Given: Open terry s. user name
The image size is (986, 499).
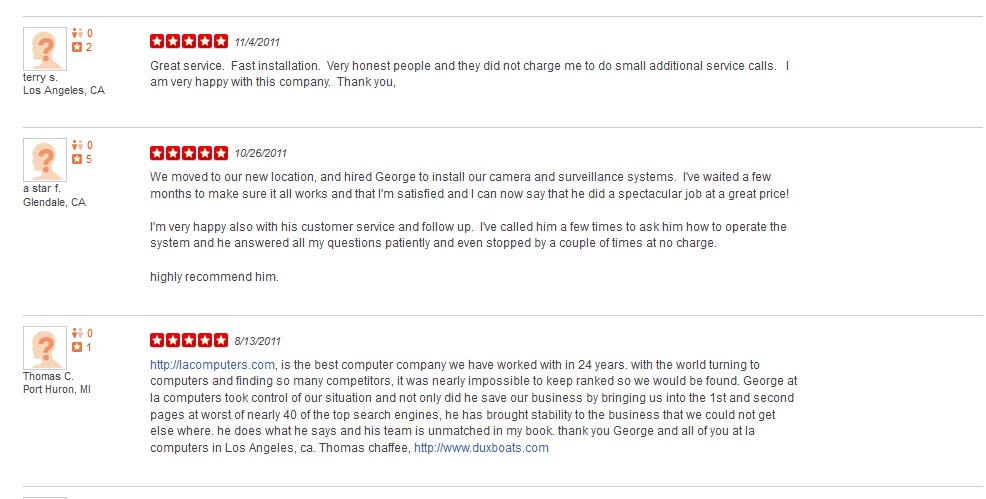Looking at the screenshot, I should tap(40, 77).
